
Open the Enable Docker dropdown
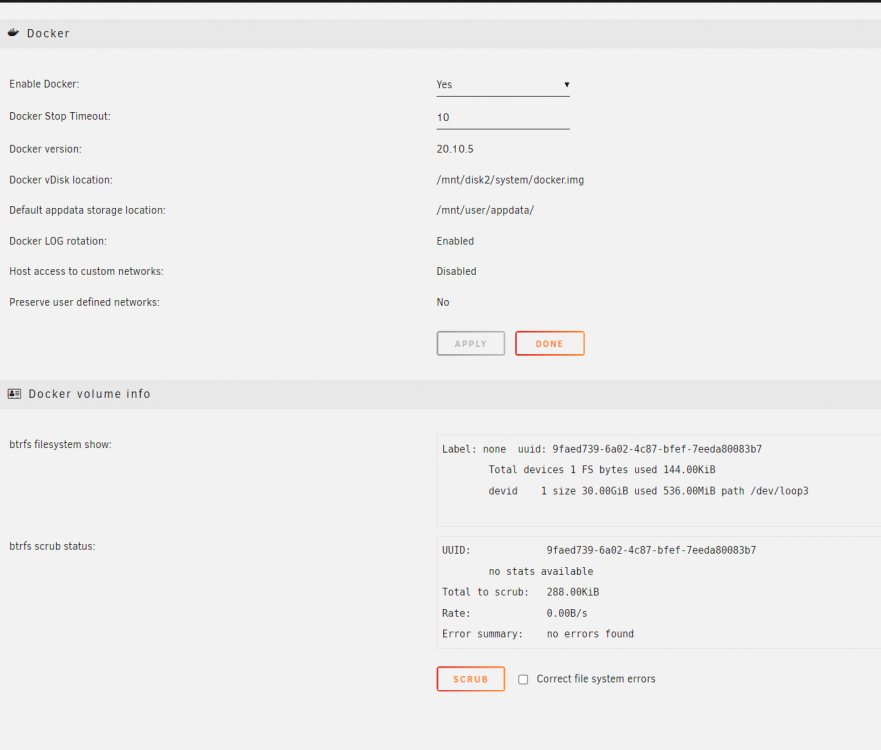[x=503, y=84]
